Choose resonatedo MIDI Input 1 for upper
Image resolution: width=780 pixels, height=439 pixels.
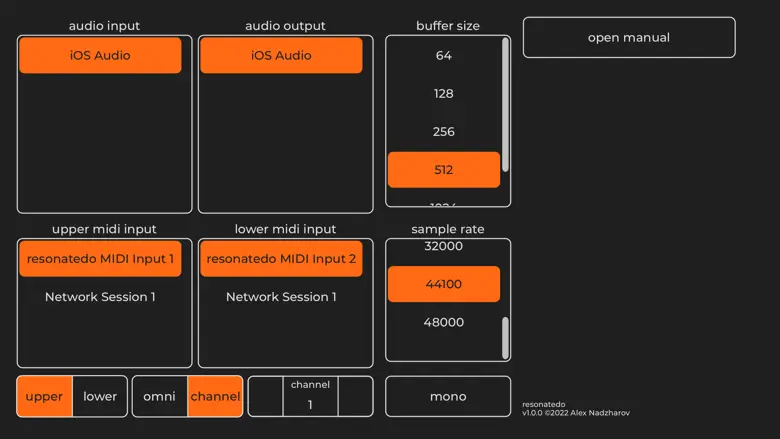click(100, 259)
